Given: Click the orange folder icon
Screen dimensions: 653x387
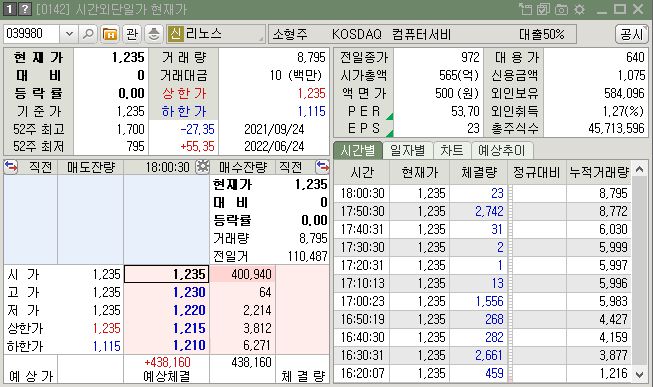Looking at the screenshot, I should click(110, 34).
